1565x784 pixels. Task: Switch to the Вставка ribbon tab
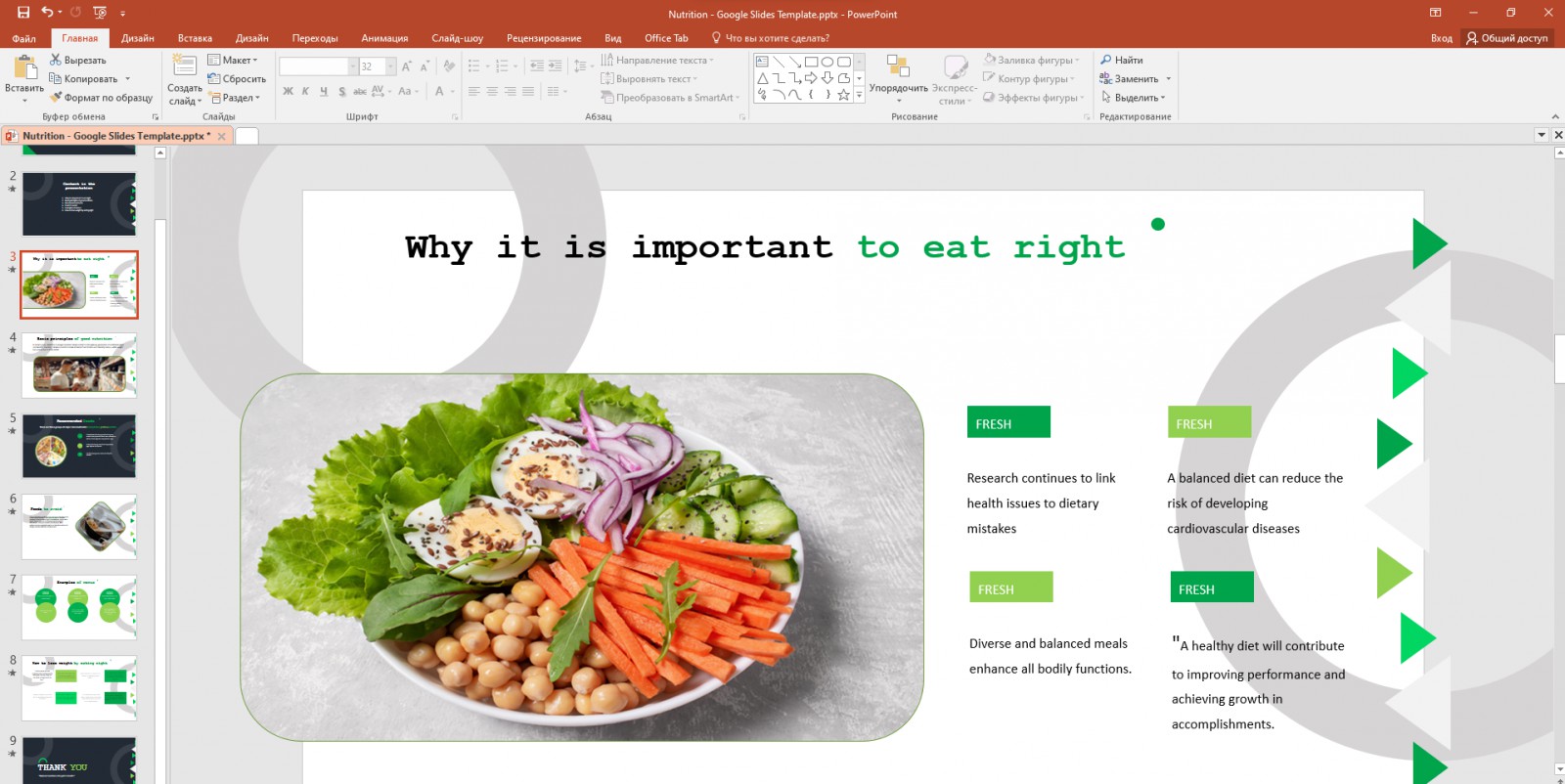coord(195,38)
